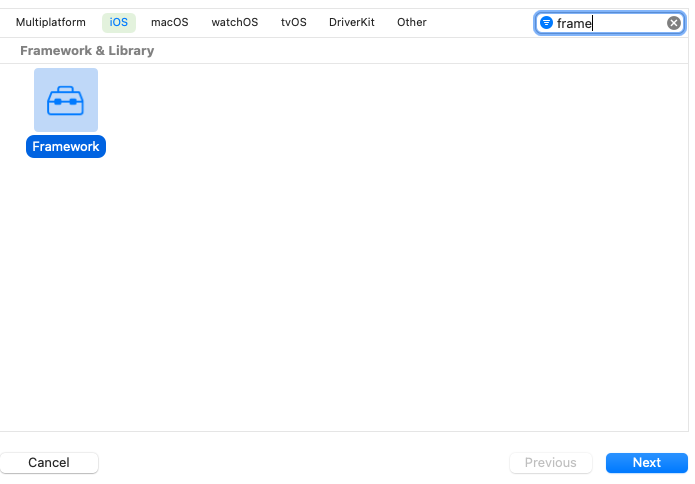Click the Cancel button
Image resolution: width=695 pixels, height=484 pixels.
(49, 462)
